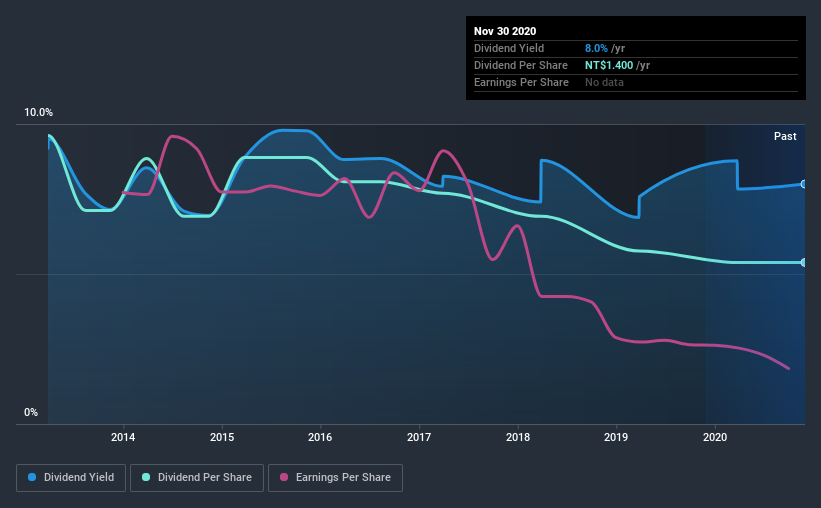Image resolution: width=821 pixels, height=508 pixels.
Task: Click the Earnings Per Share tooltip row label
Action: (521, 82)
